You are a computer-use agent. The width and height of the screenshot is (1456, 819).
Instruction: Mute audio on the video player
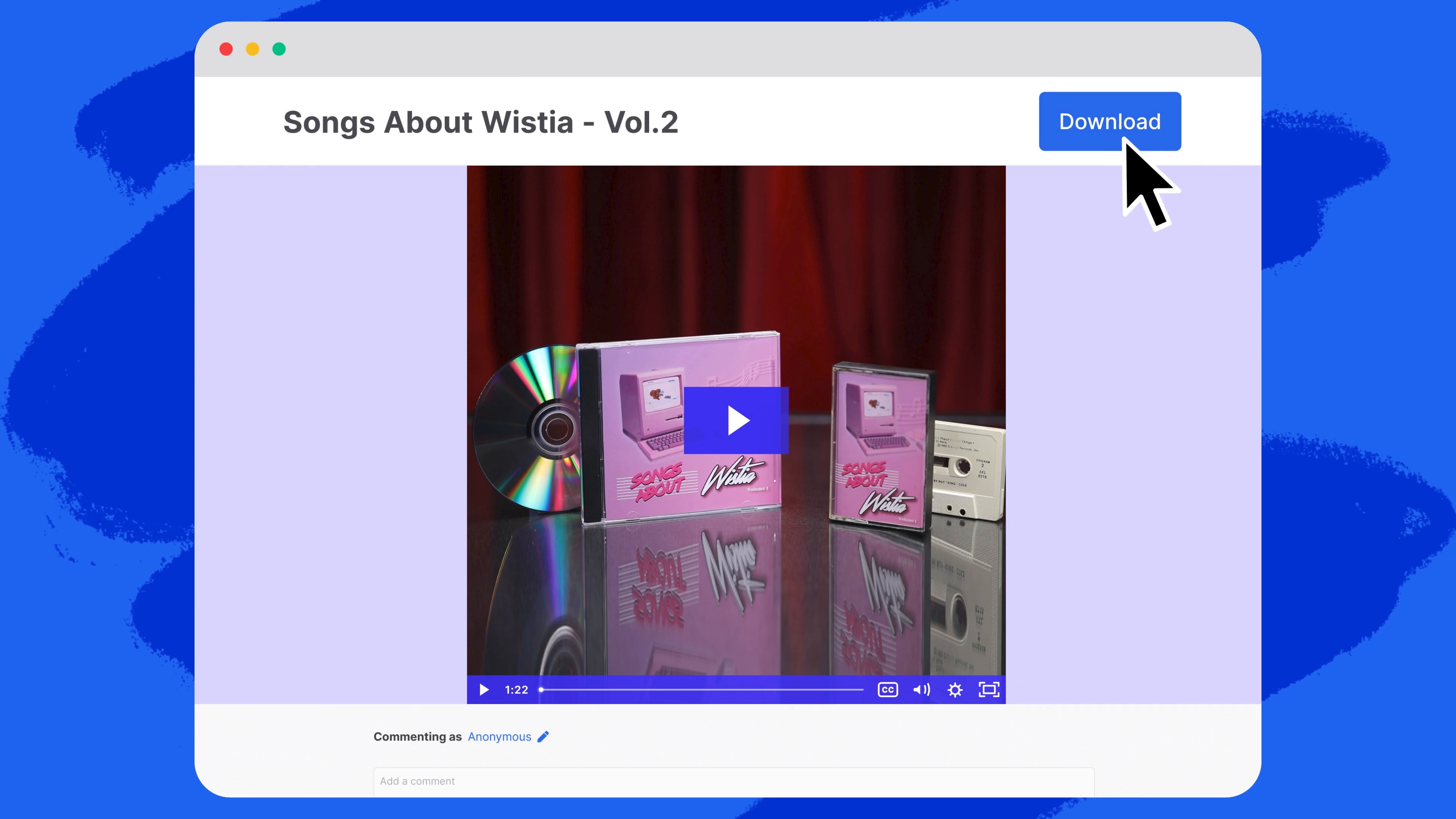coord(921,689)
